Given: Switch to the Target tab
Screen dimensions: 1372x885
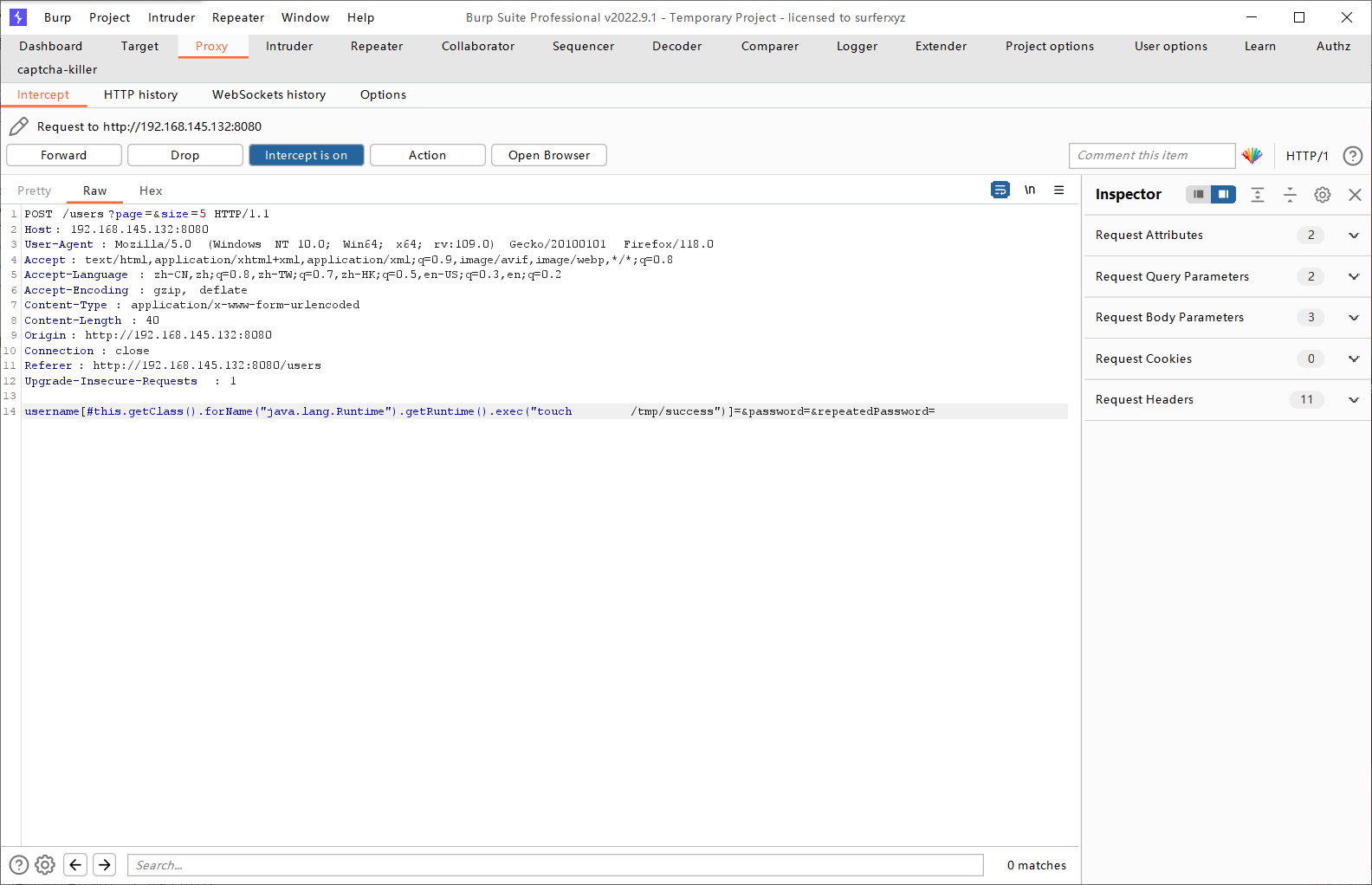Looking at the screenshot, I should coord(140,47).
